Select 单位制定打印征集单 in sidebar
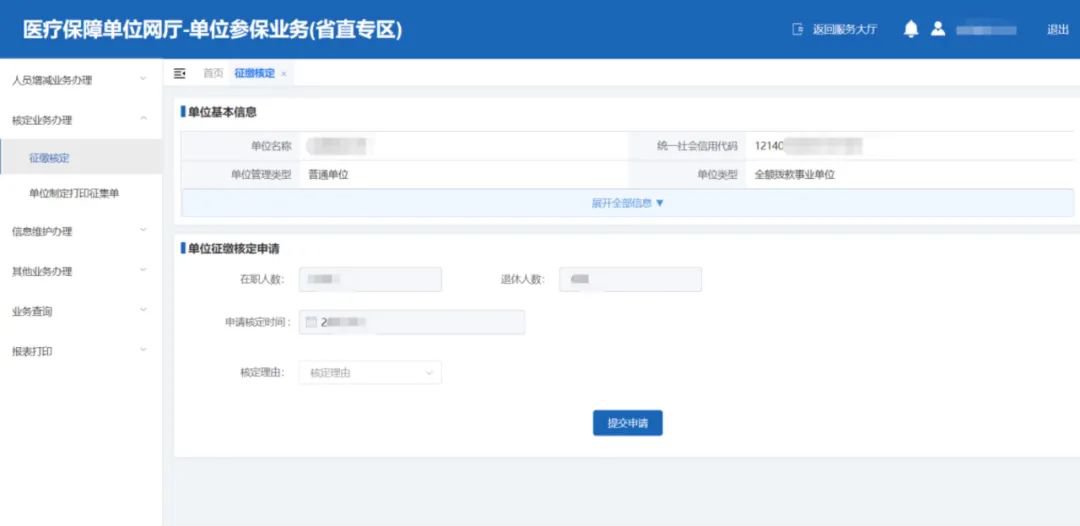The height and width of the screenshot is (526, 1080). point(74,193)
